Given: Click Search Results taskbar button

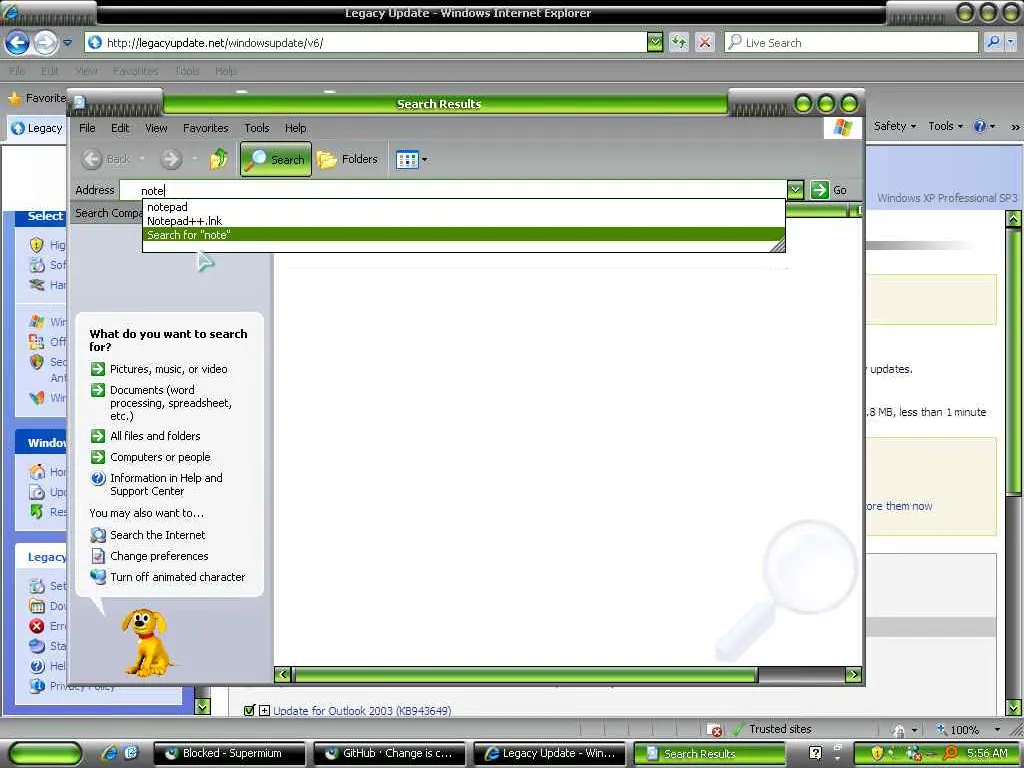Looking at the screenshot, I should 709,754.
